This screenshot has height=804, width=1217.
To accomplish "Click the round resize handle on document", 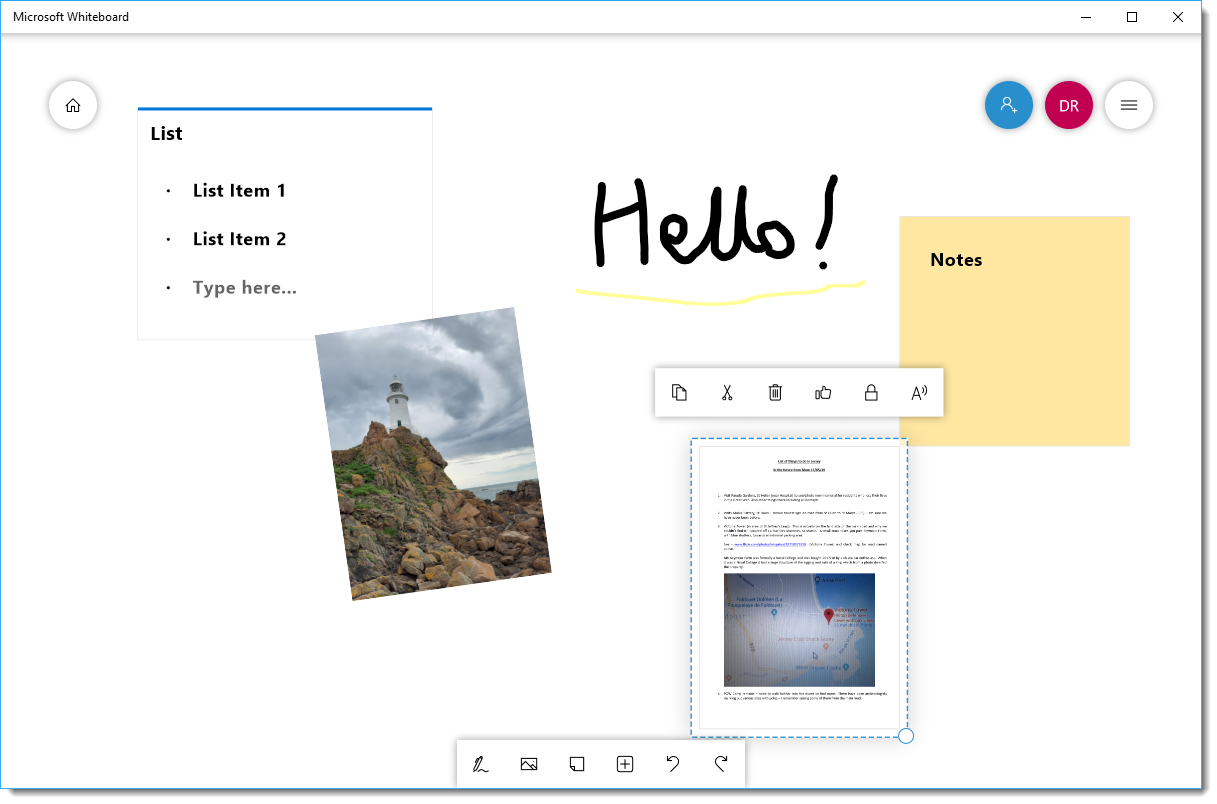I will (x=906, y=736).
